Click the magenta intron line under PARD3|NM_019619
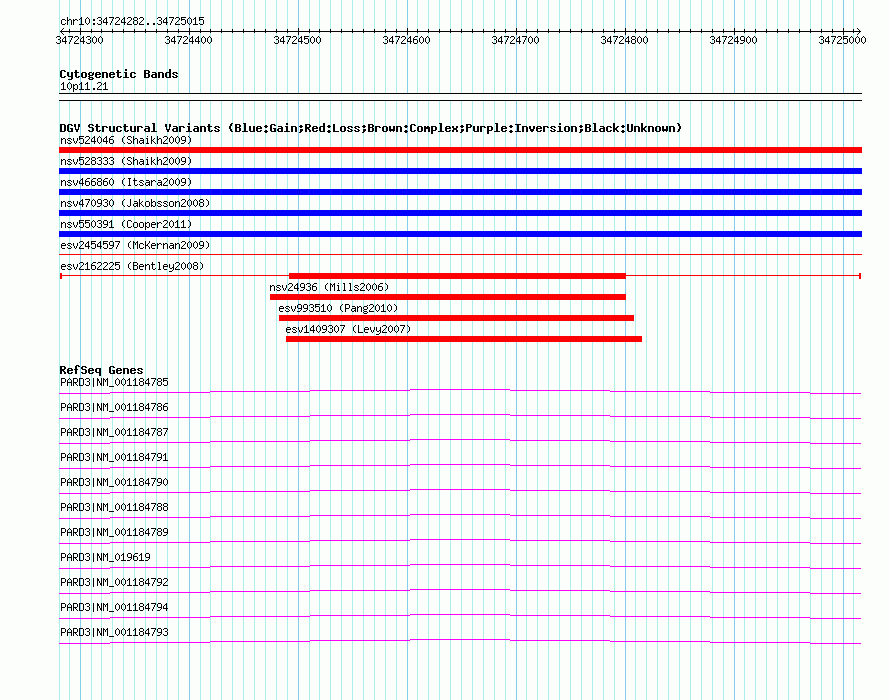Viewport: 890px width, 700px height. pyautogui.click(x=460, y=565)
